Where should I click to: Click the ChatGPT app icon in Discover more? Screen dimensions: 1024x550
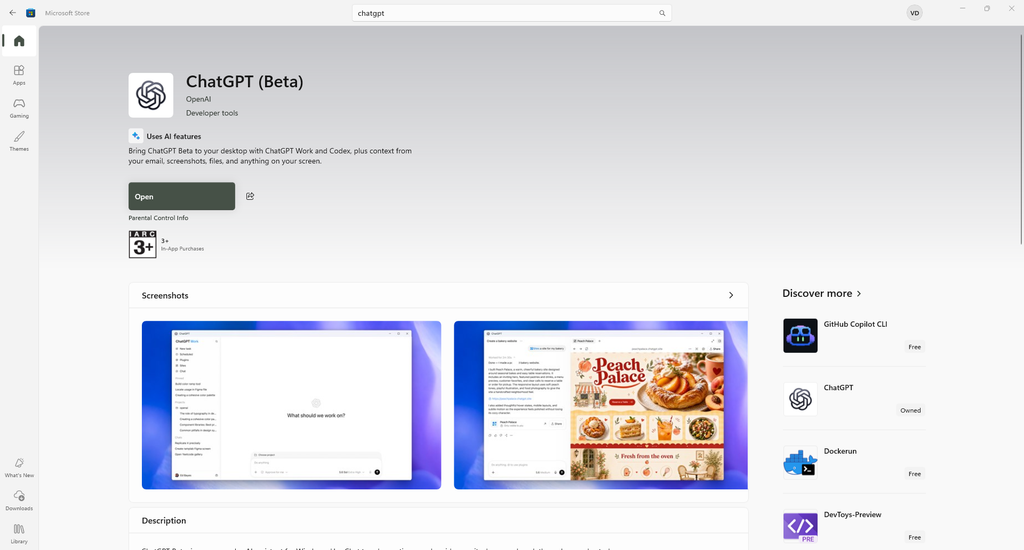click(800, 399)
